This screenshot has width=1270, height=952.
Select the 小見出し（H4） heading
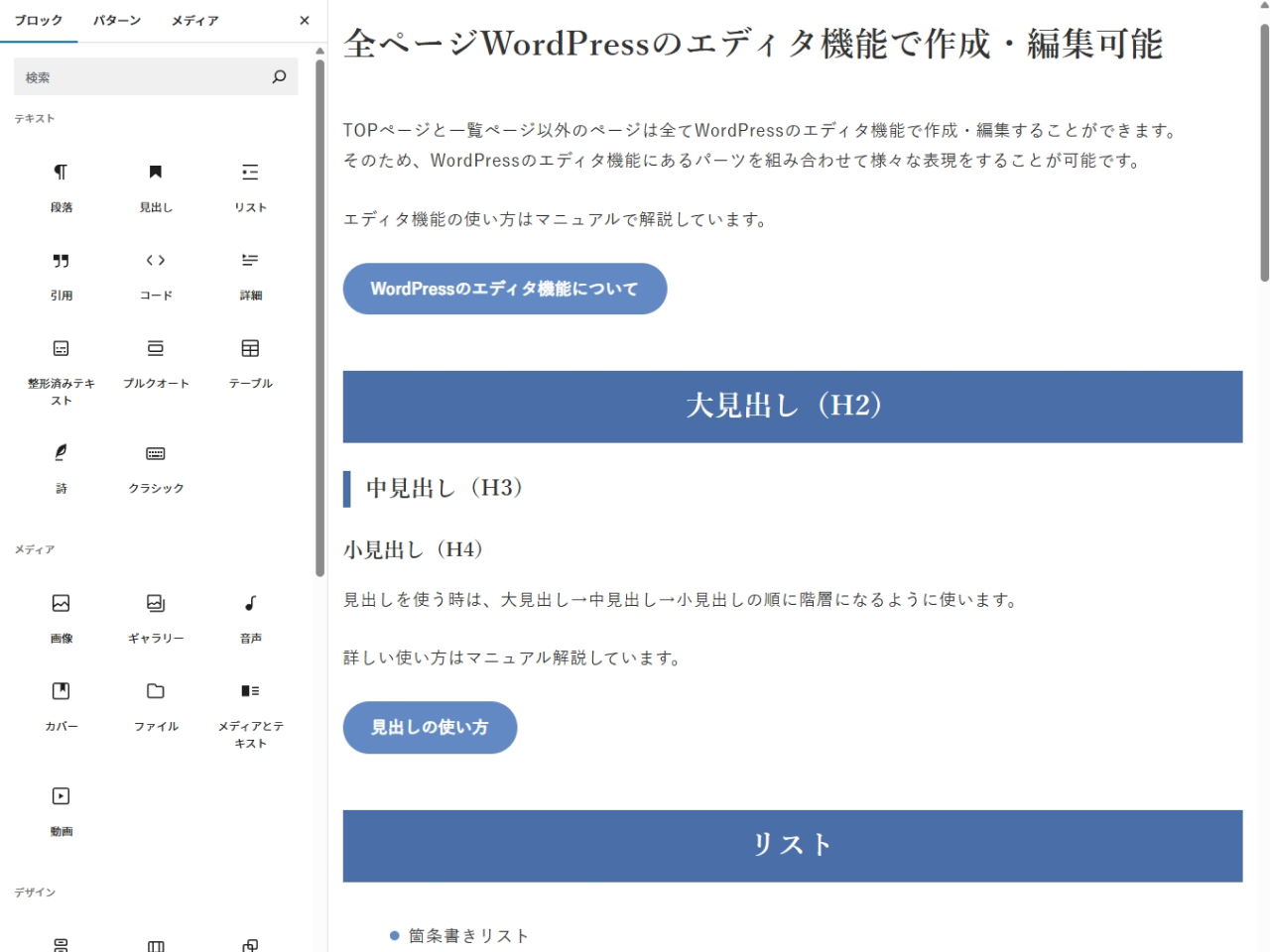[x=413, y=549]
